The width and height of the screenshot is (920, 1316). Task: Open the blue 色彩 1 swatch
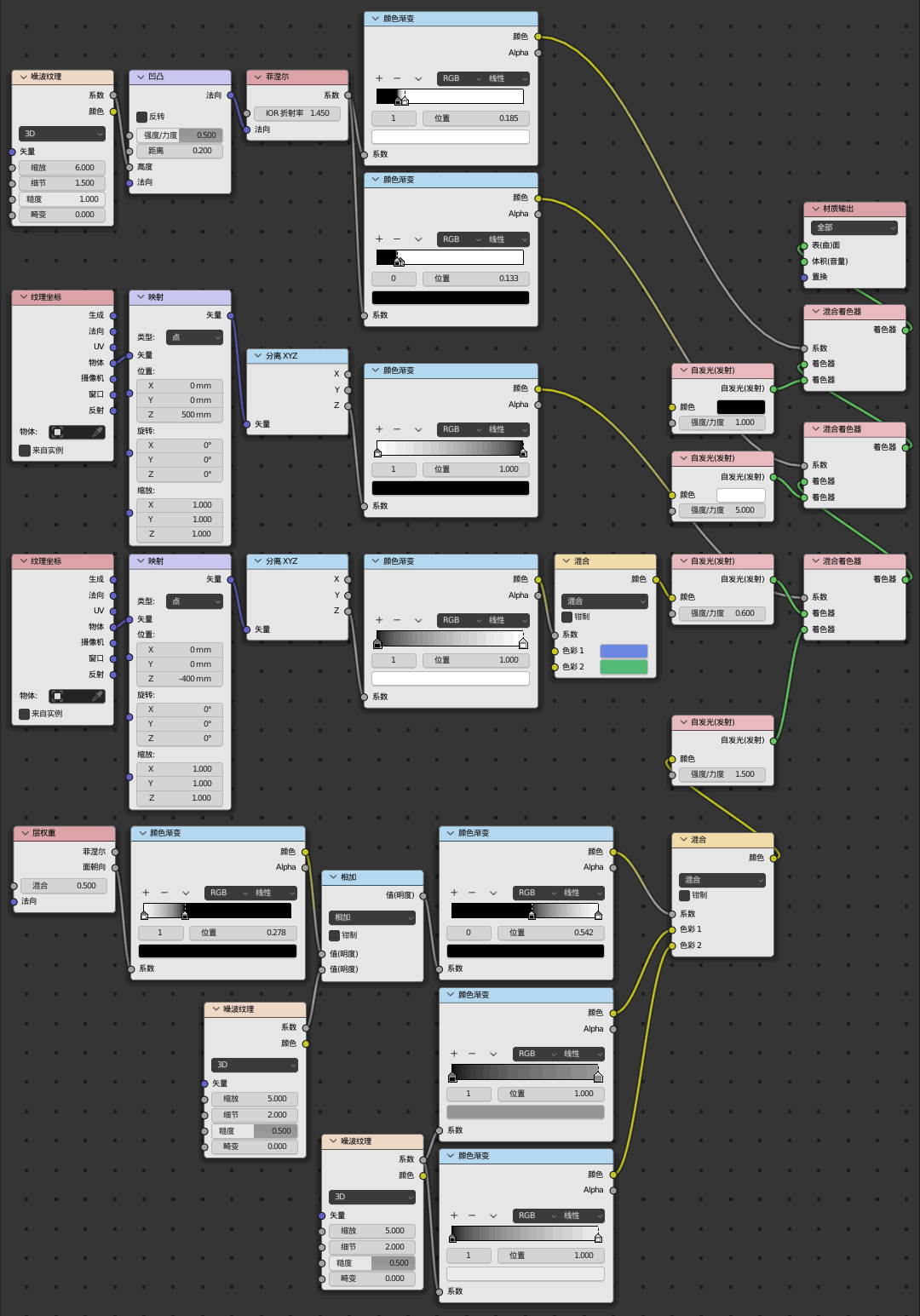coord(624,651)
